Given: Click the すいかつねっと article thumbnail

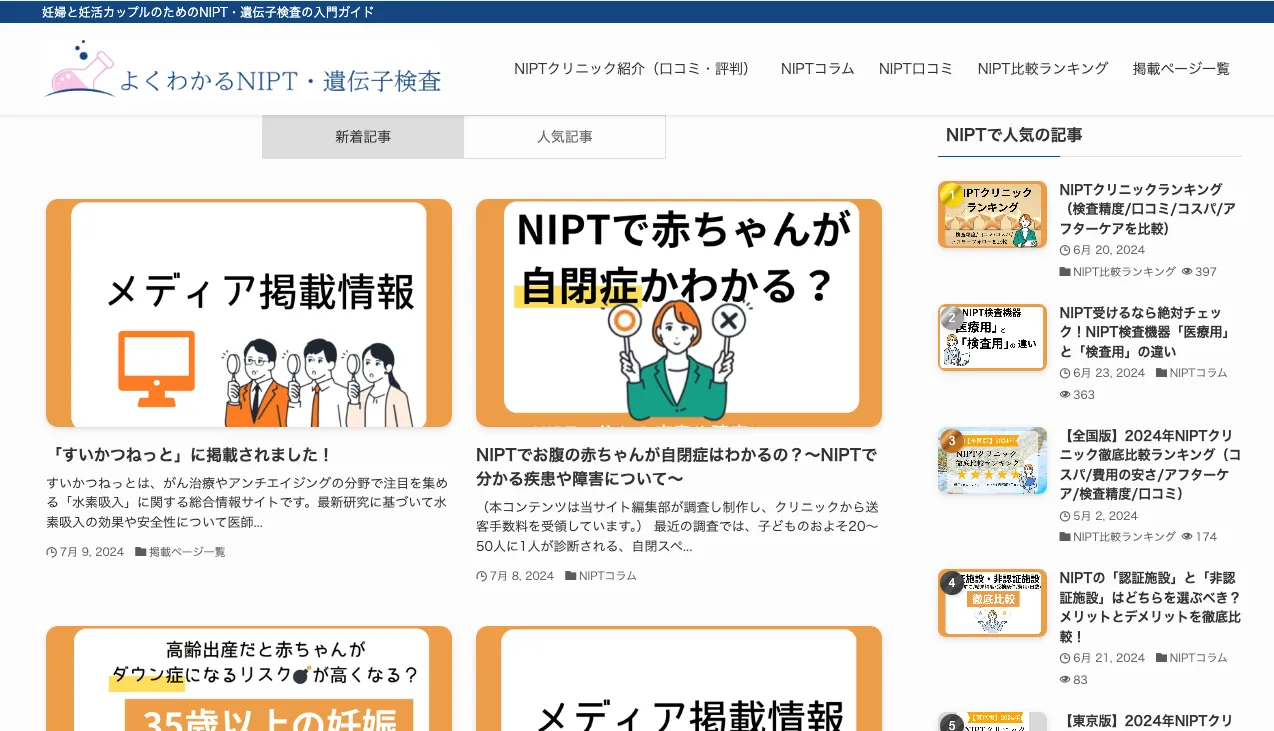Looking at the screenshot, I should point(248,312).
